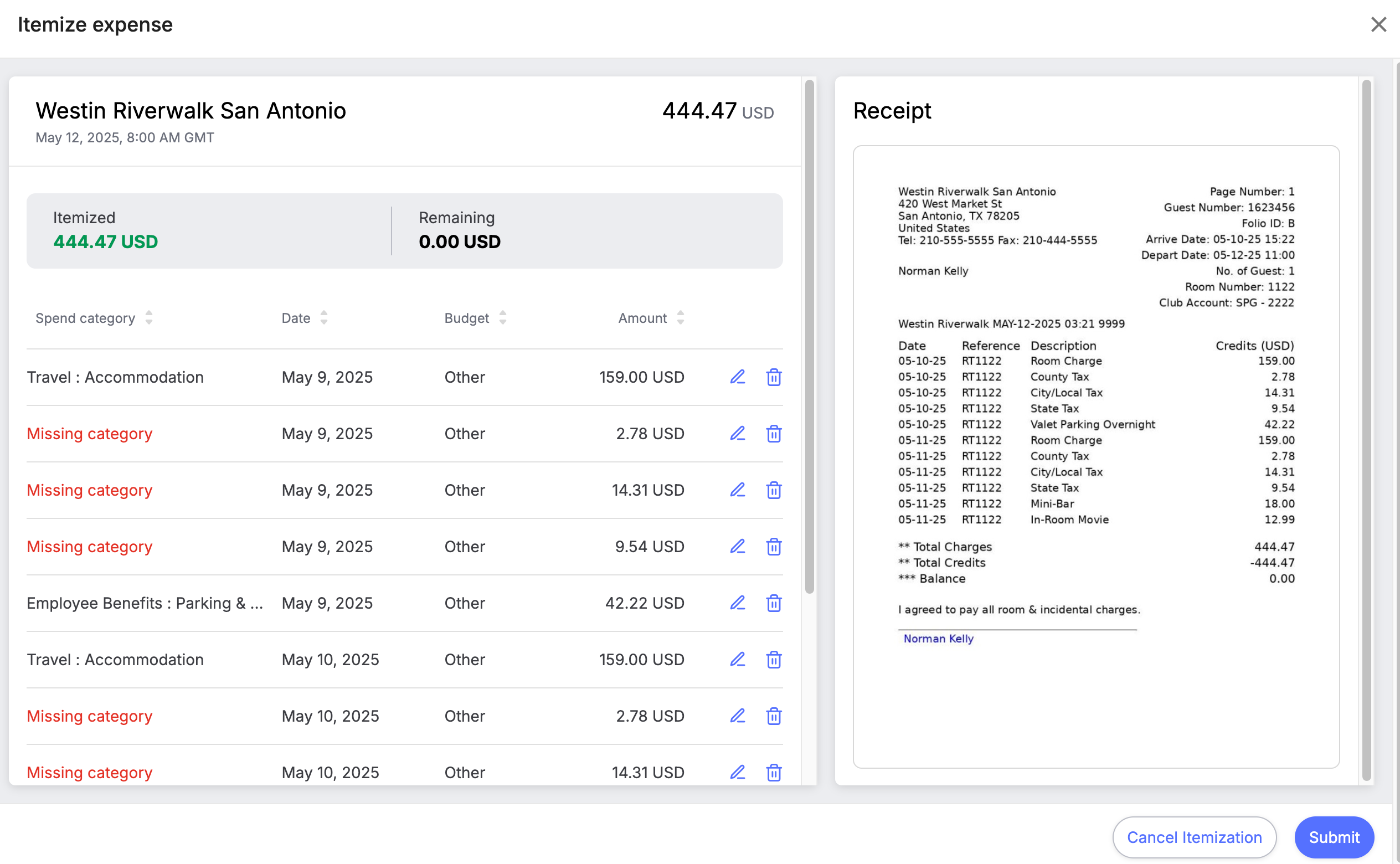Screen dimensions: 1400x864
Task: Close the Itemize expense dialog
Action: click(1378, 24)
